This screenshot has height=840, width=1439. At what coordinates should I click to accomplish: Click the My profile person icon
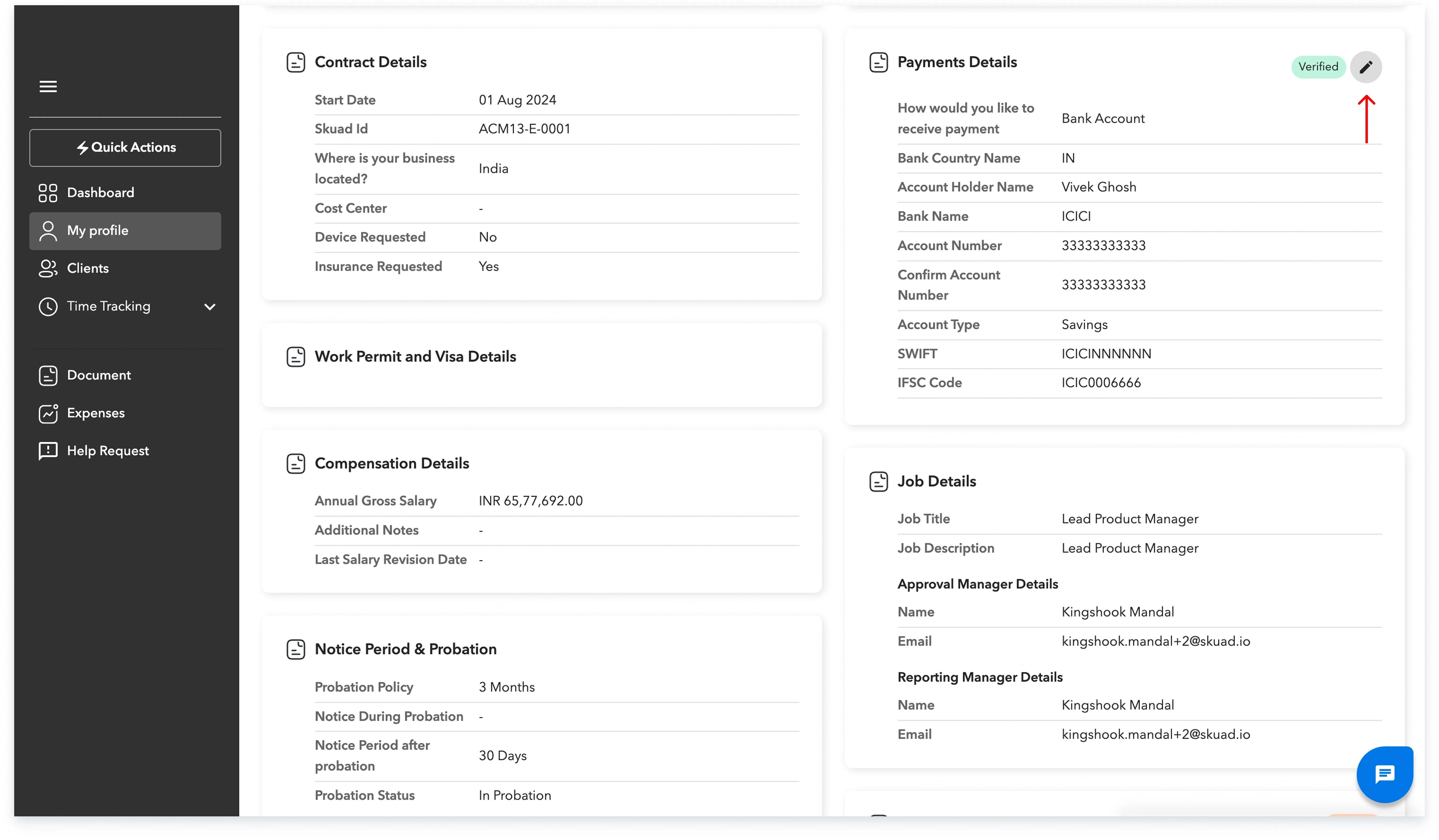48,230
